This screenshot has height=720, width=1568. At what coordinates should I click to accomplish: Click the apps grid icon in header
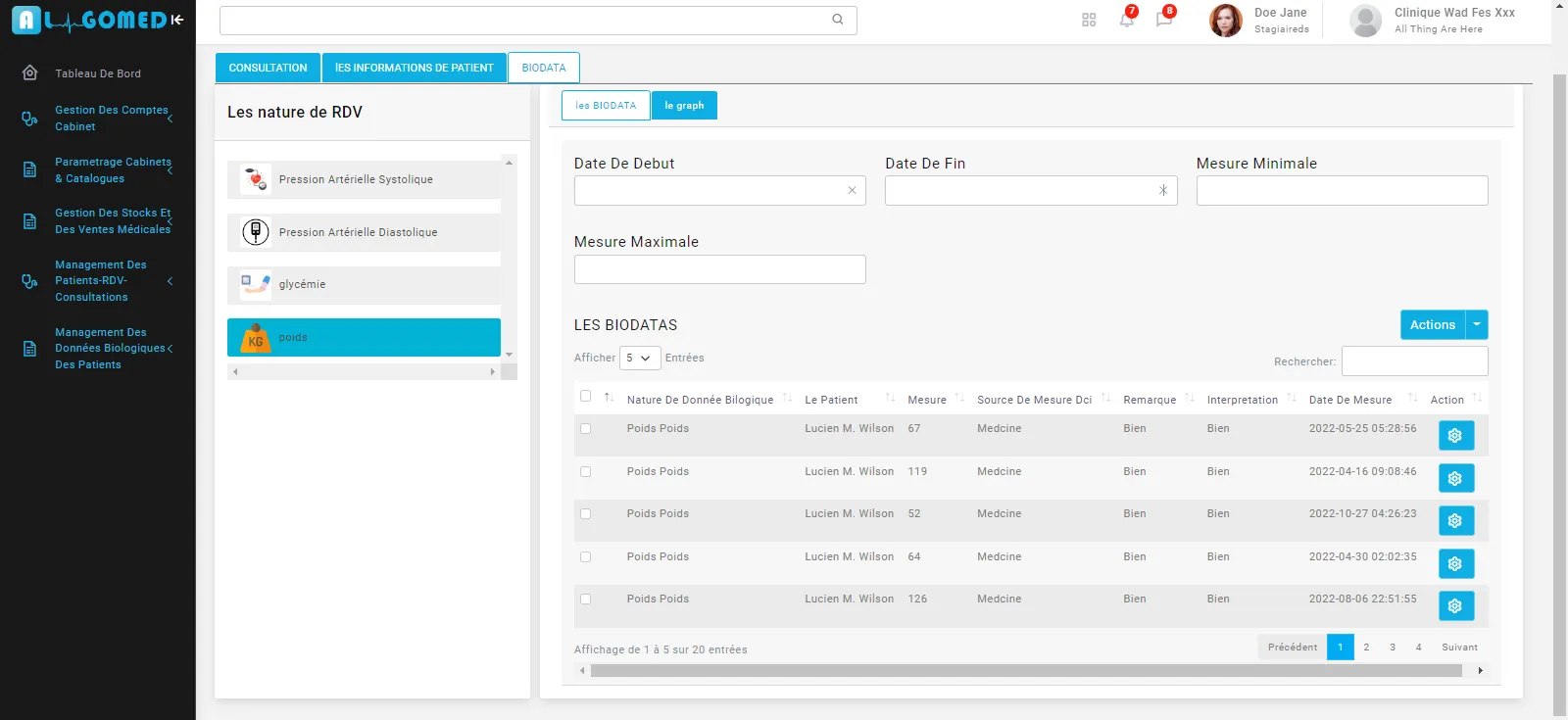pyautogui.click(x=1089, y=20)
